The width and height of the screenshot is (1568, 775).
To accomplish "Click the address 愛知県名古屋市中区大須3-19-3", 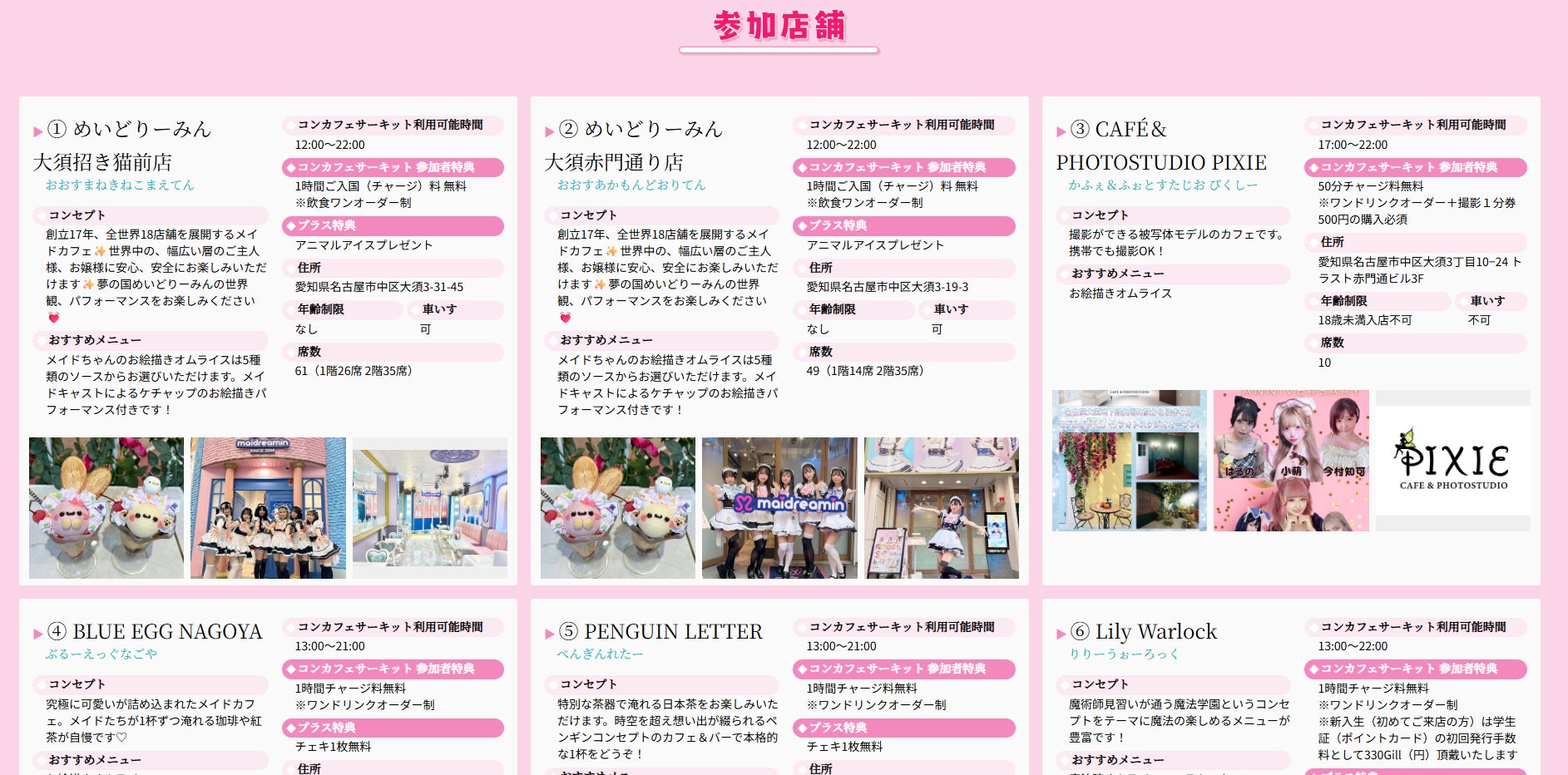I will click(888, 287).
